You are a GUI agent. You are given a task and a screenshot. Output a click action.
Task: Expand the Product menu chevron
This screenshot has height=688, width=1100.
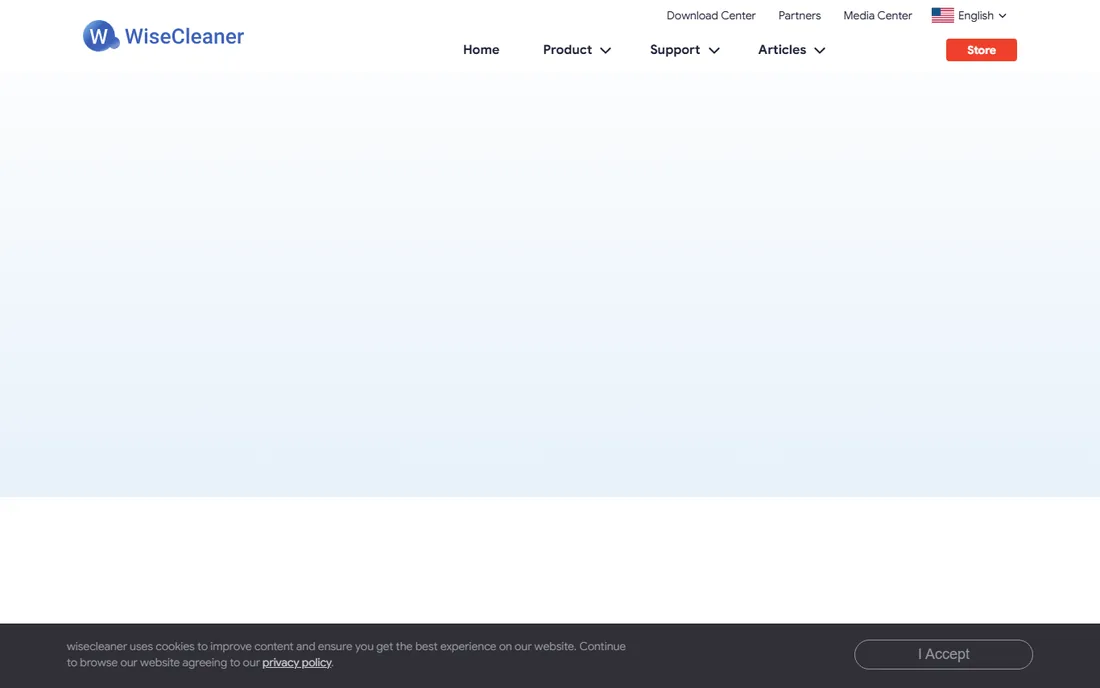605,50
